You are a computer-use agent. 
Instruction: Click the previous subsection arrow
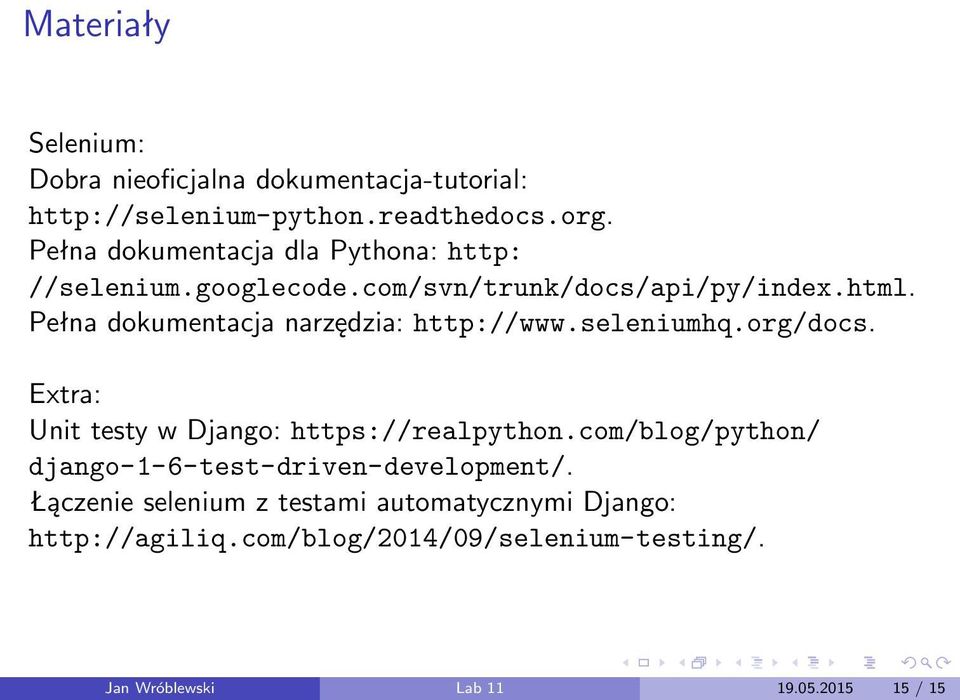739,663
